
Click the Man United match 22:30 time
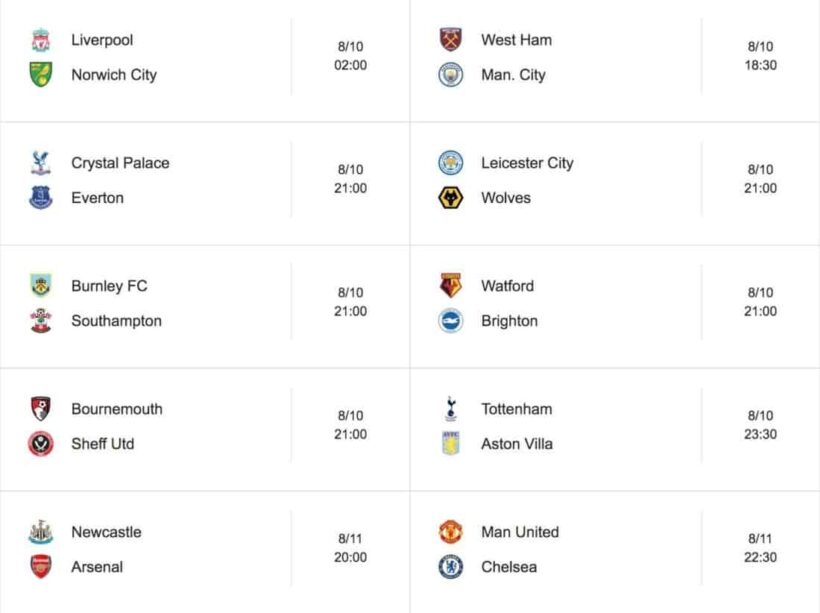760,557
